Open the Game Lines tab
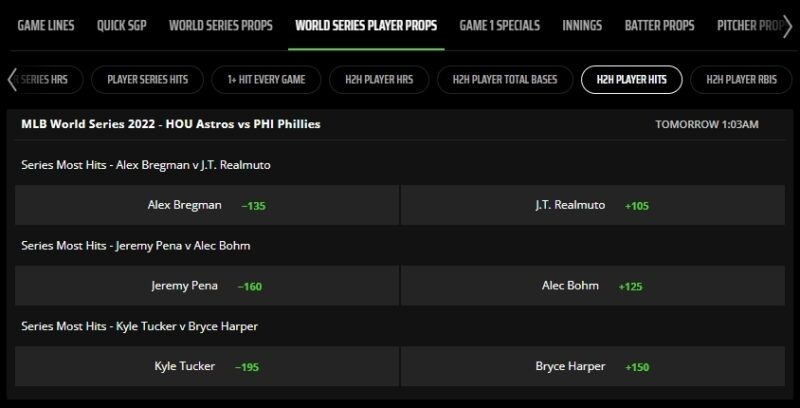 46,26
